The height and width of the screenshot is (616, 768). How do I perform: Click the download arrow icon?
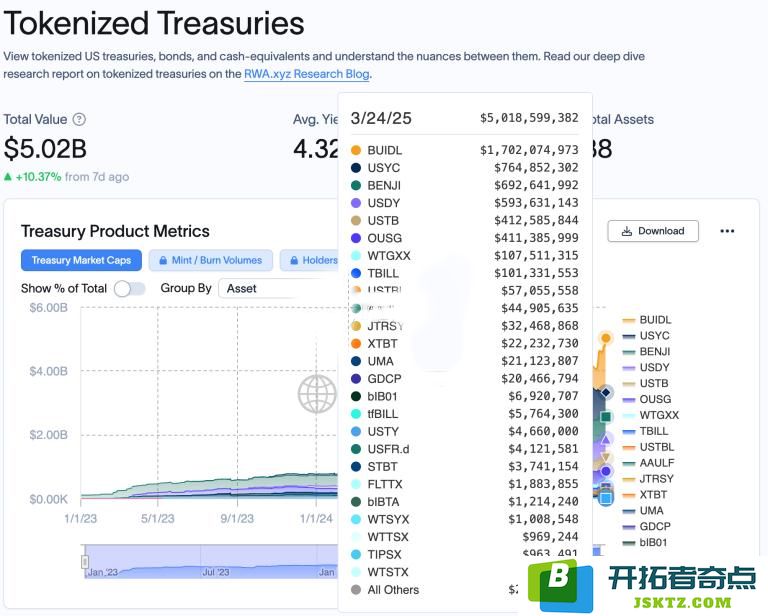(626, 231)
